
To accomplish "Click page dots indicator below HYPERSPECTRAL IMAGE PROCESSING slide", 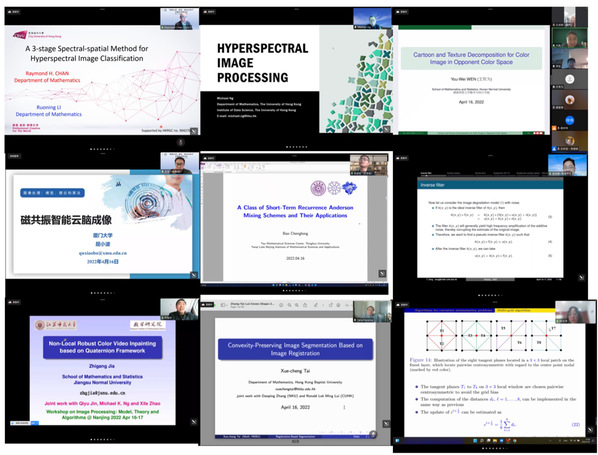I will point(296,147).
